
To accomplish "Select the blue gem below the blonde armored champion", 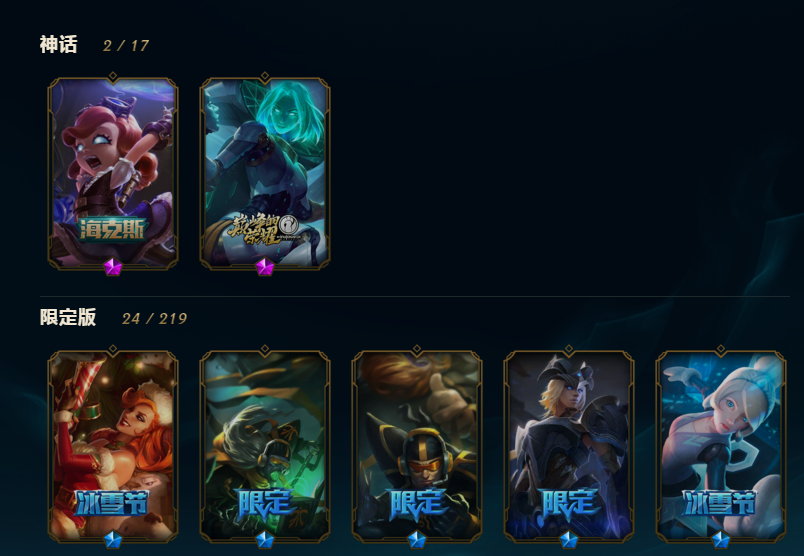I will coord(568,540).
